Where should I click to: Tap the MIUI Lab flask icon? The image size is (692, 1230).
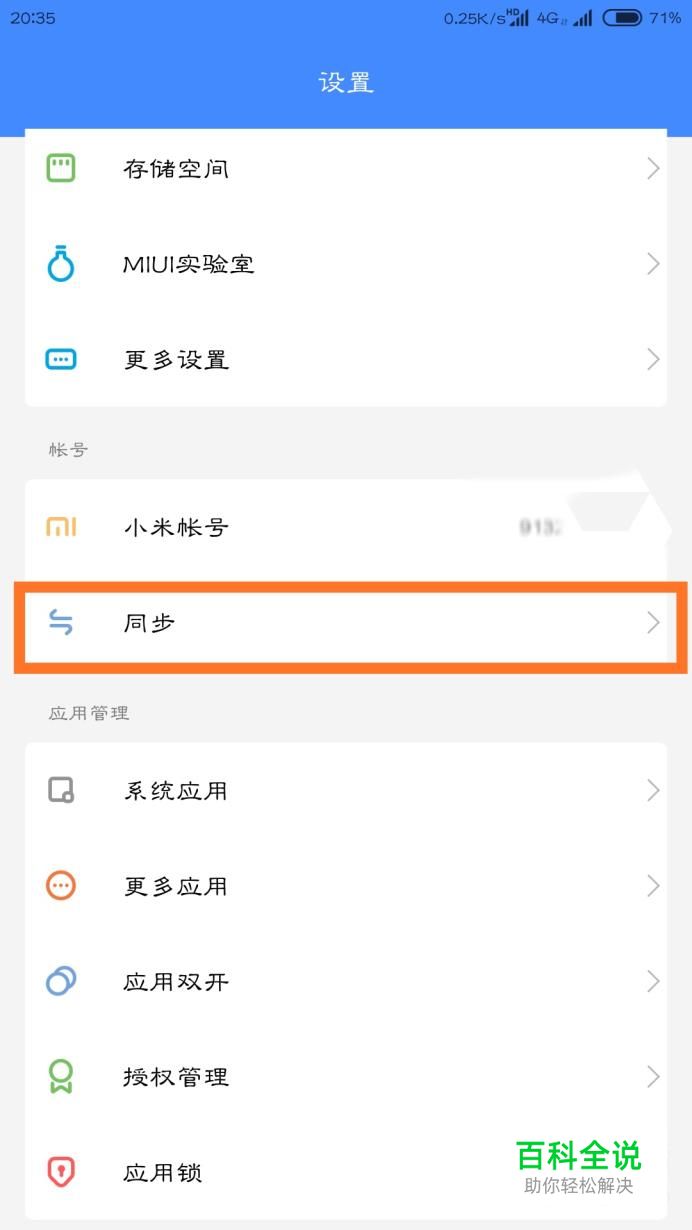61,264
